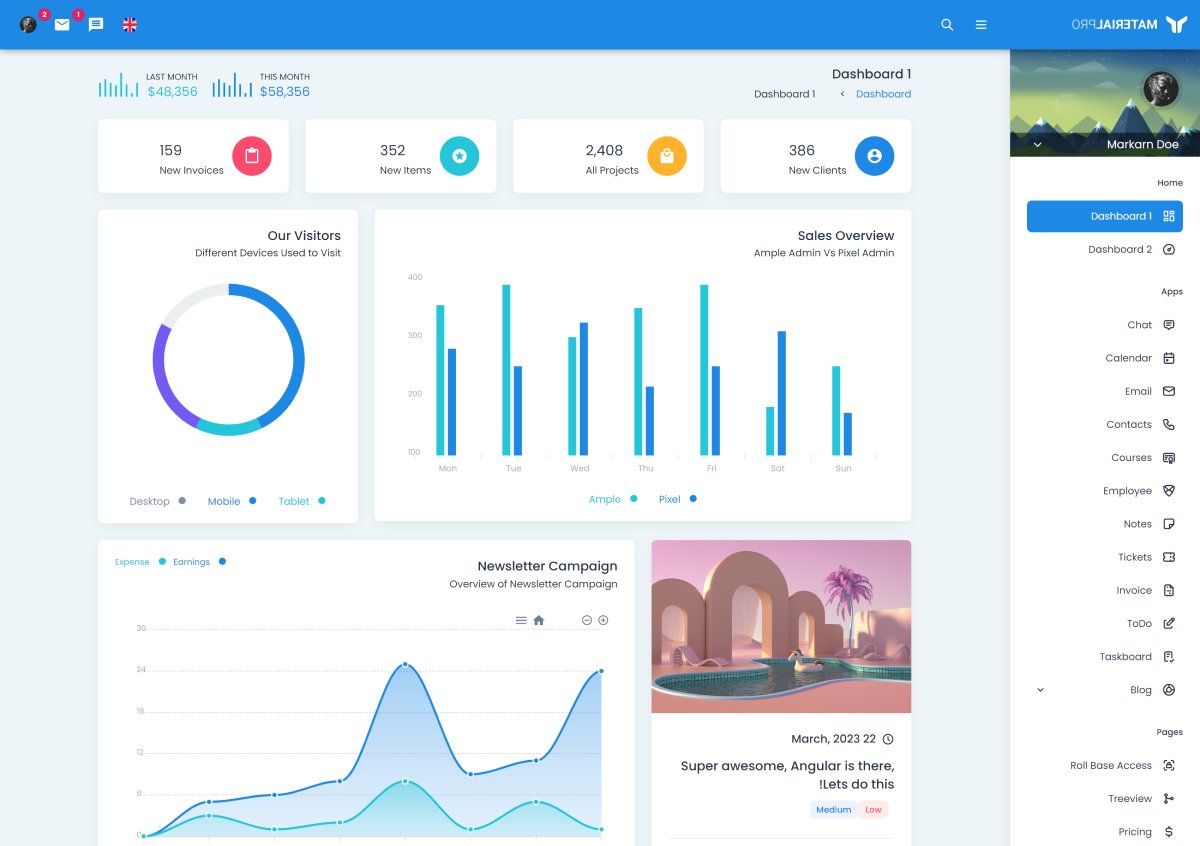Select Dashboard 2 in sidebar

[1120, 249]
